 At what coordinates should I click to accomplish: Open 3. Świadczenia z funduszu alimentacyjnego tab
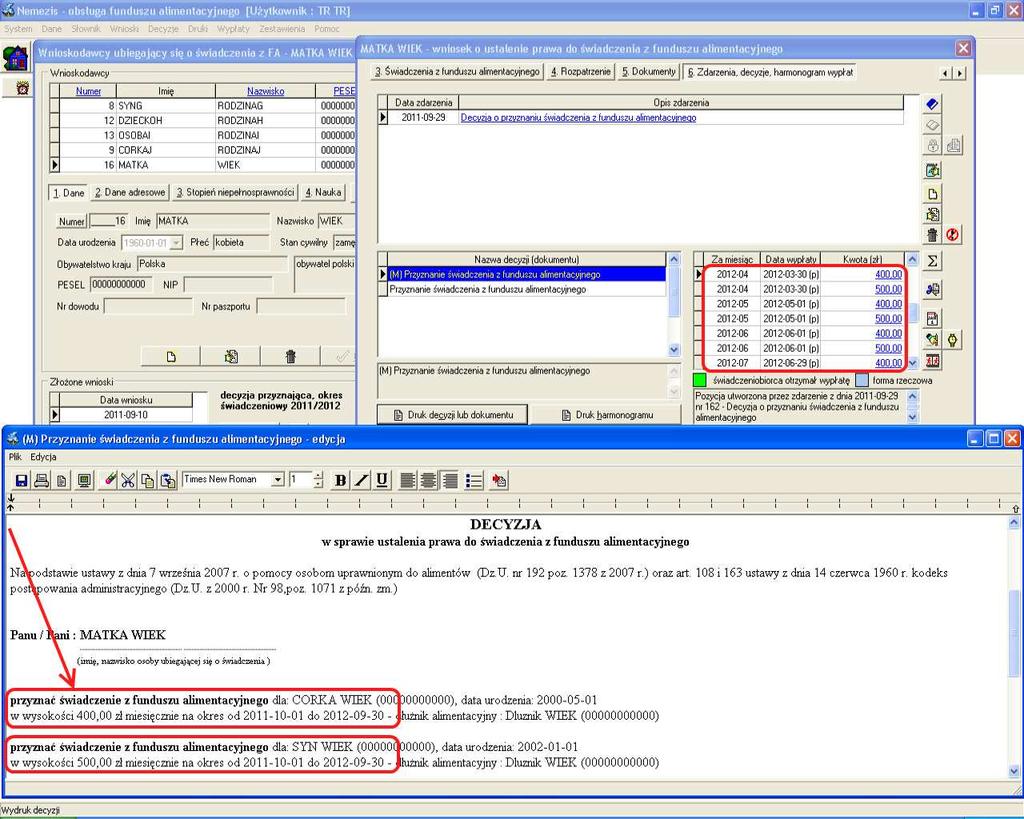click(x=457, y=72)
